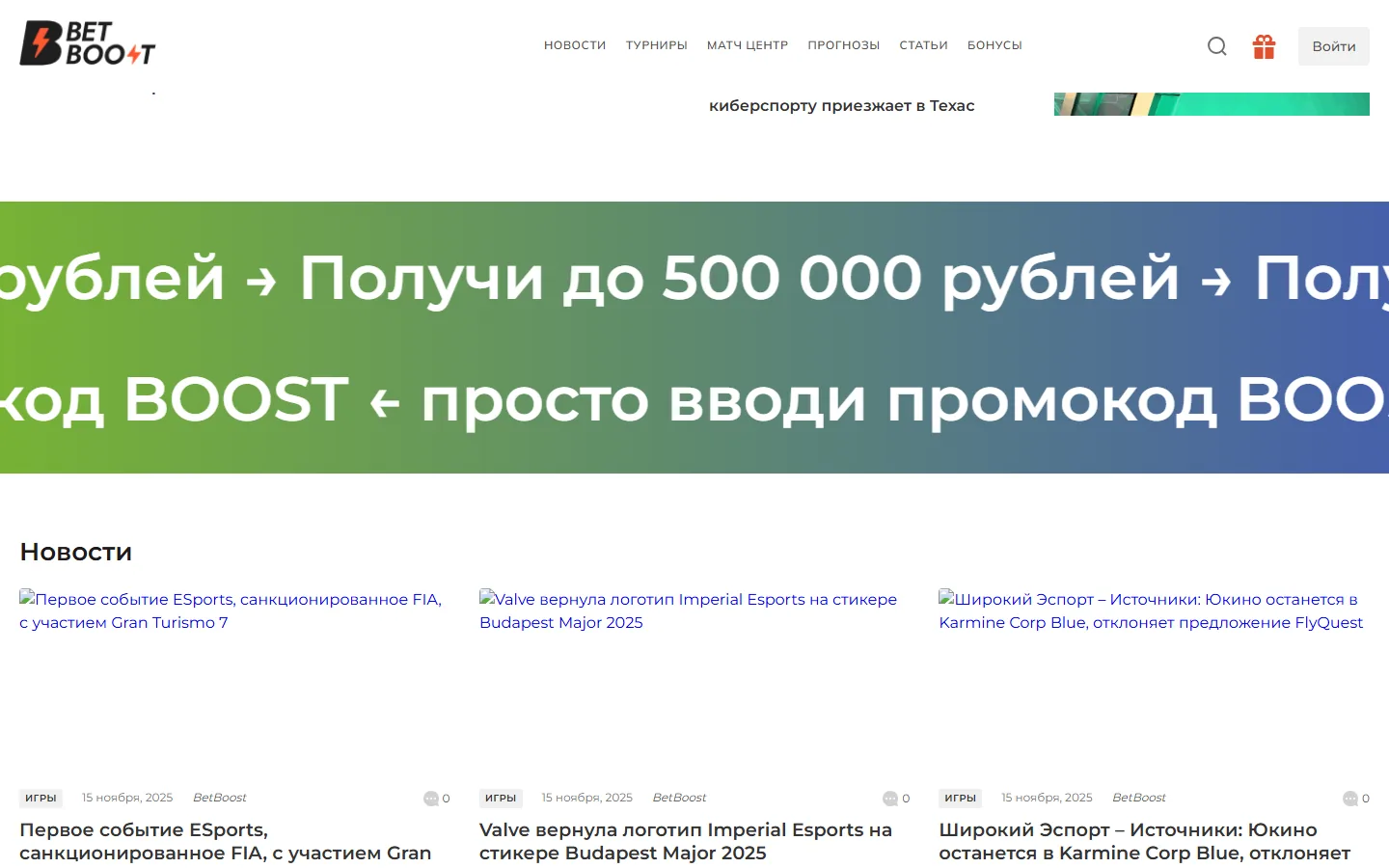Open BetBoost author link on Юкино article

1138,798
